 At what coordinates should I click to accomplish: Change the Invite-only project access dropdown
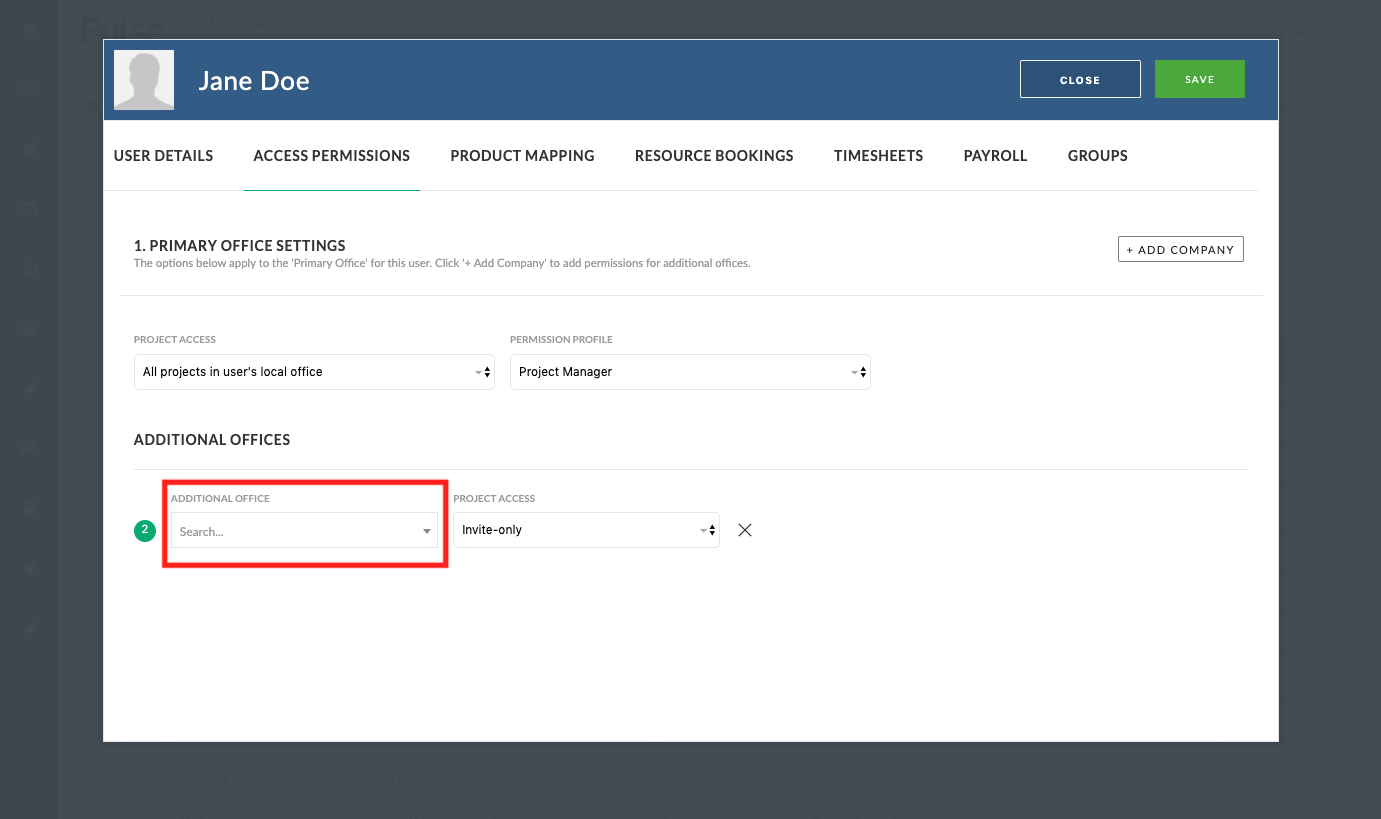point(586,529)
